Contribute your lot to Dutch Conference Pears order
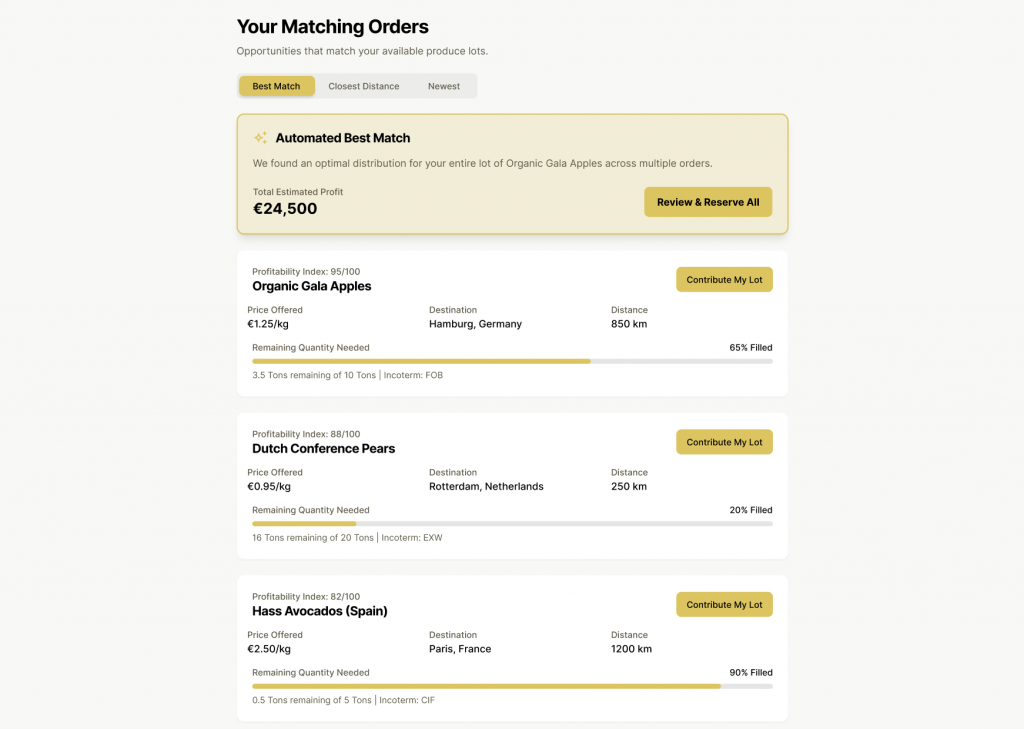 point(723,441)
